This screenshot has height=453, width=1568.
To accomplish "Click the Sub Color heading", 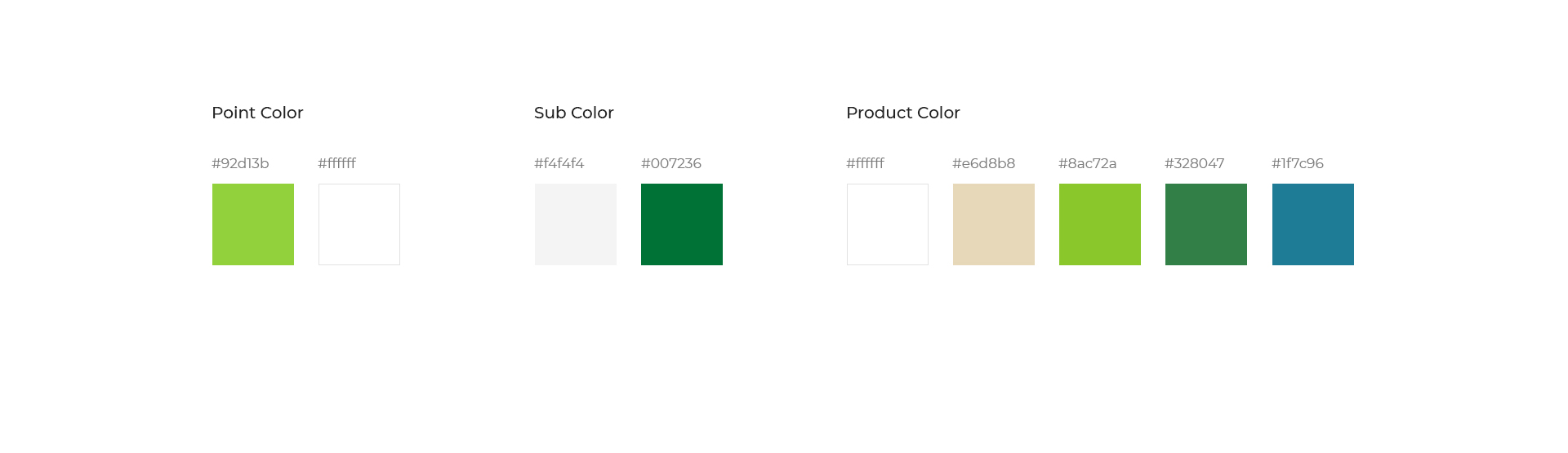I will (x=574, y=113).
